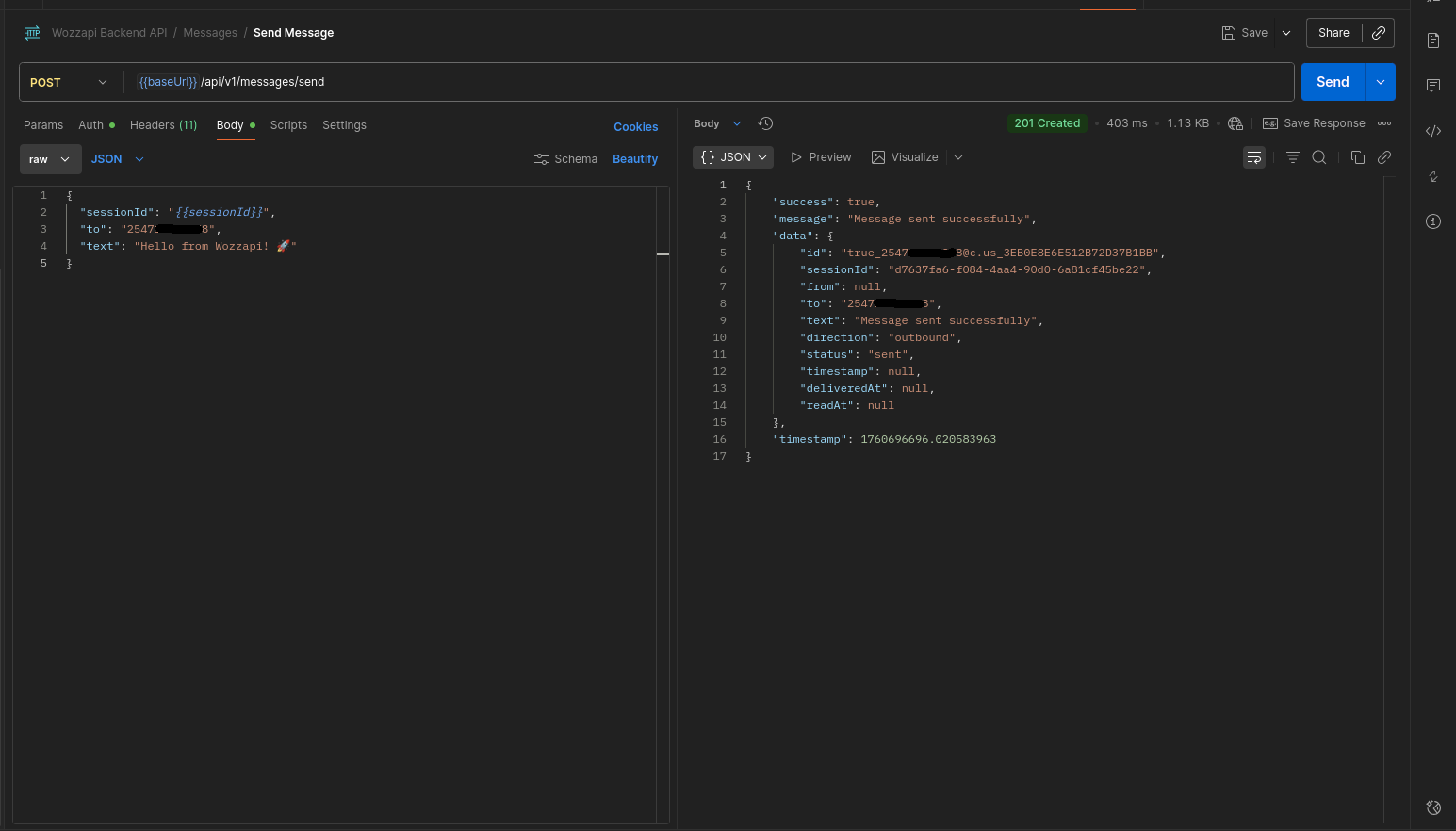Expand the Send button options arrow
Screen dimensions: 1456x831
pos(1380,82)
